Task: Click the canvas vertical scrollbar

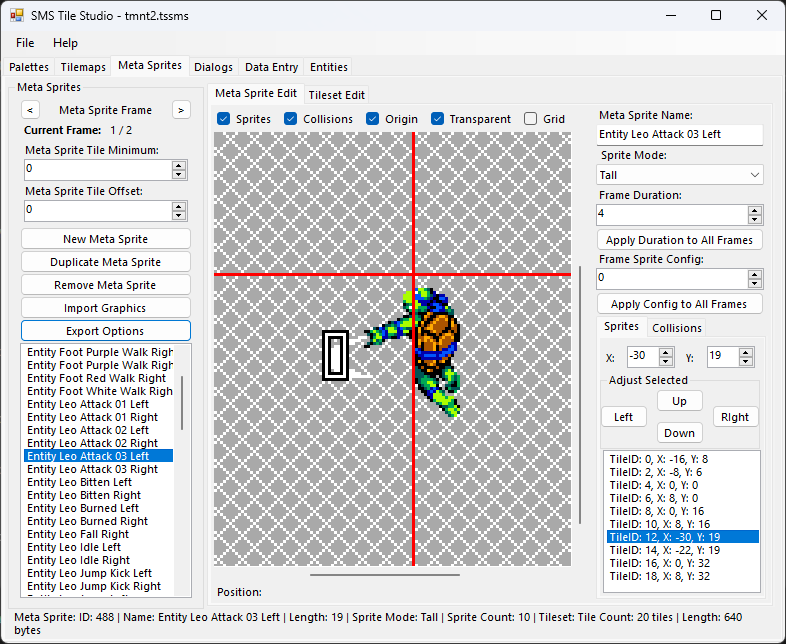Action: (x=580, y=395)
